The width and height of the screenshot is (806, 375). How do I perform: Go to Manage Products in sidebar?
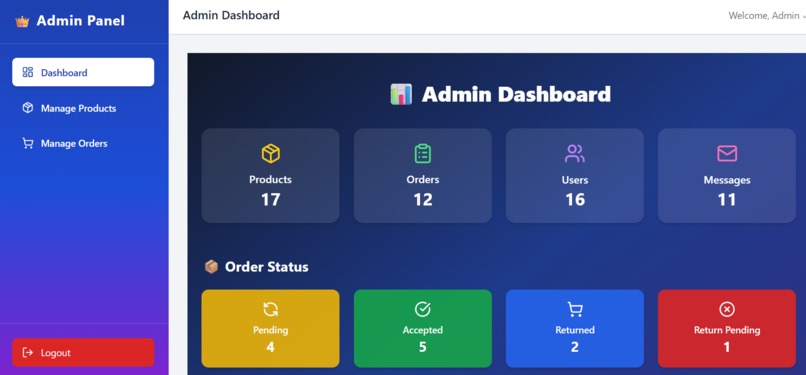pyautogui.click(x=83, y=108)
